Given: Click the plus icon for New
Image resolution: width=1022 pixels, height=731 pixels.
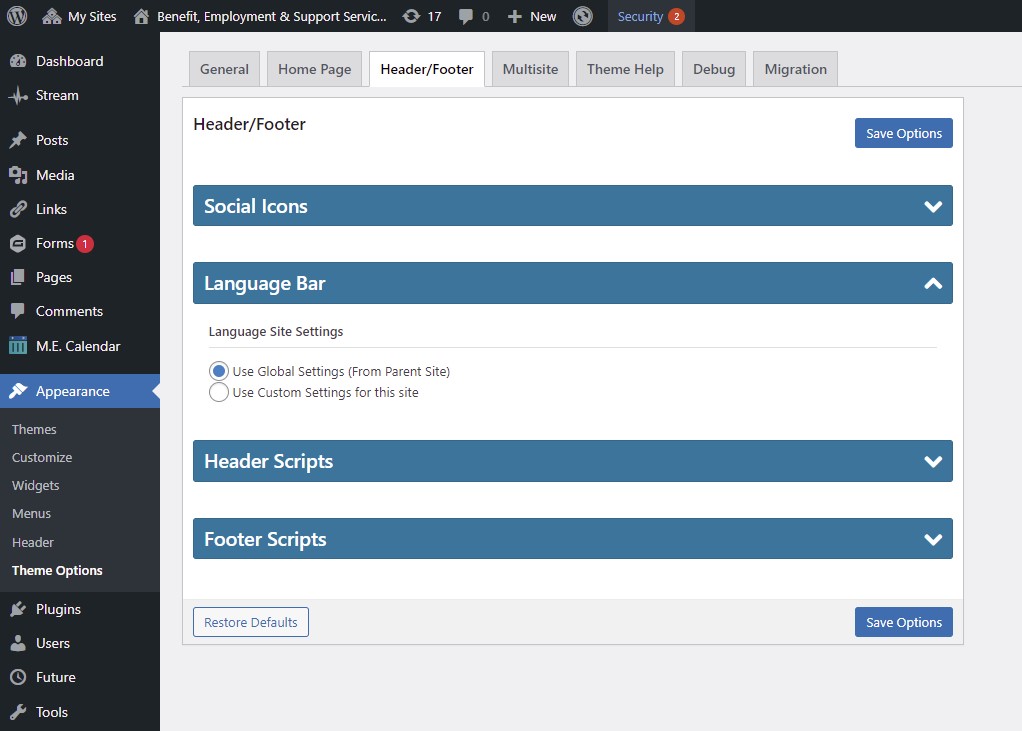Looking at the screenshot, I should click(515, 16).
